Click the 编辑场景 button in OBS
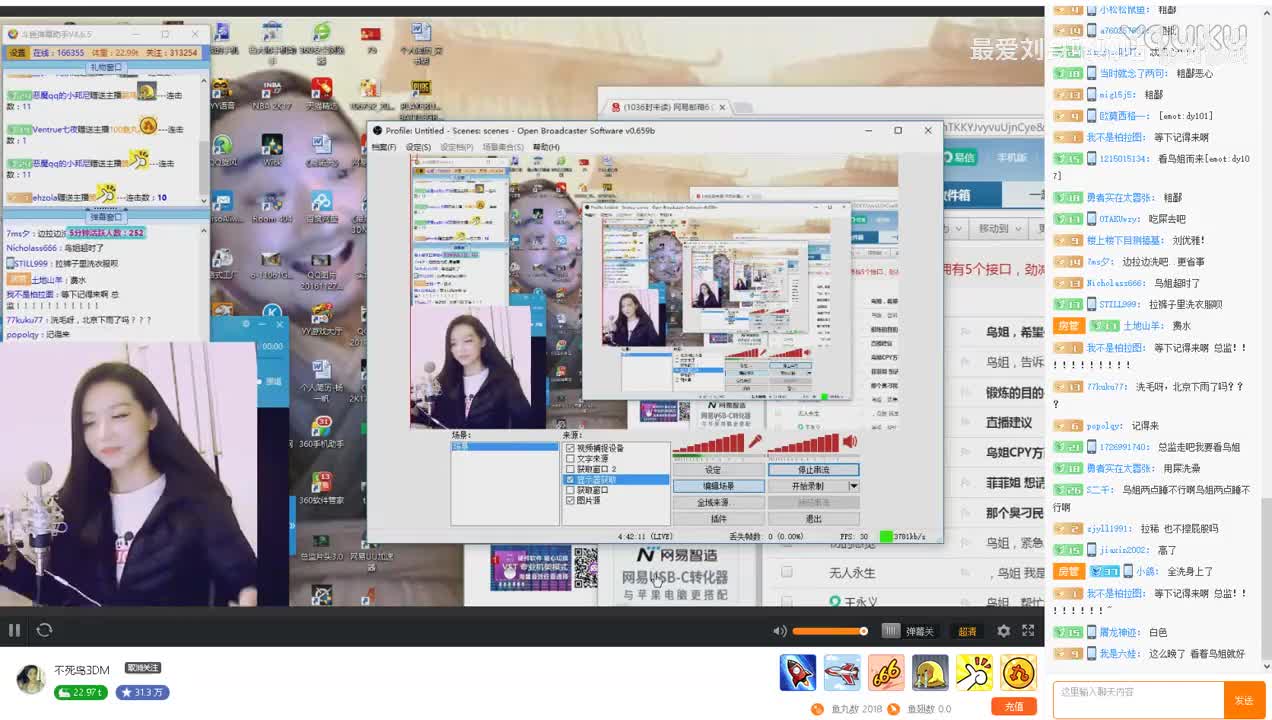 pyautogui.click(x=718, y=486)
